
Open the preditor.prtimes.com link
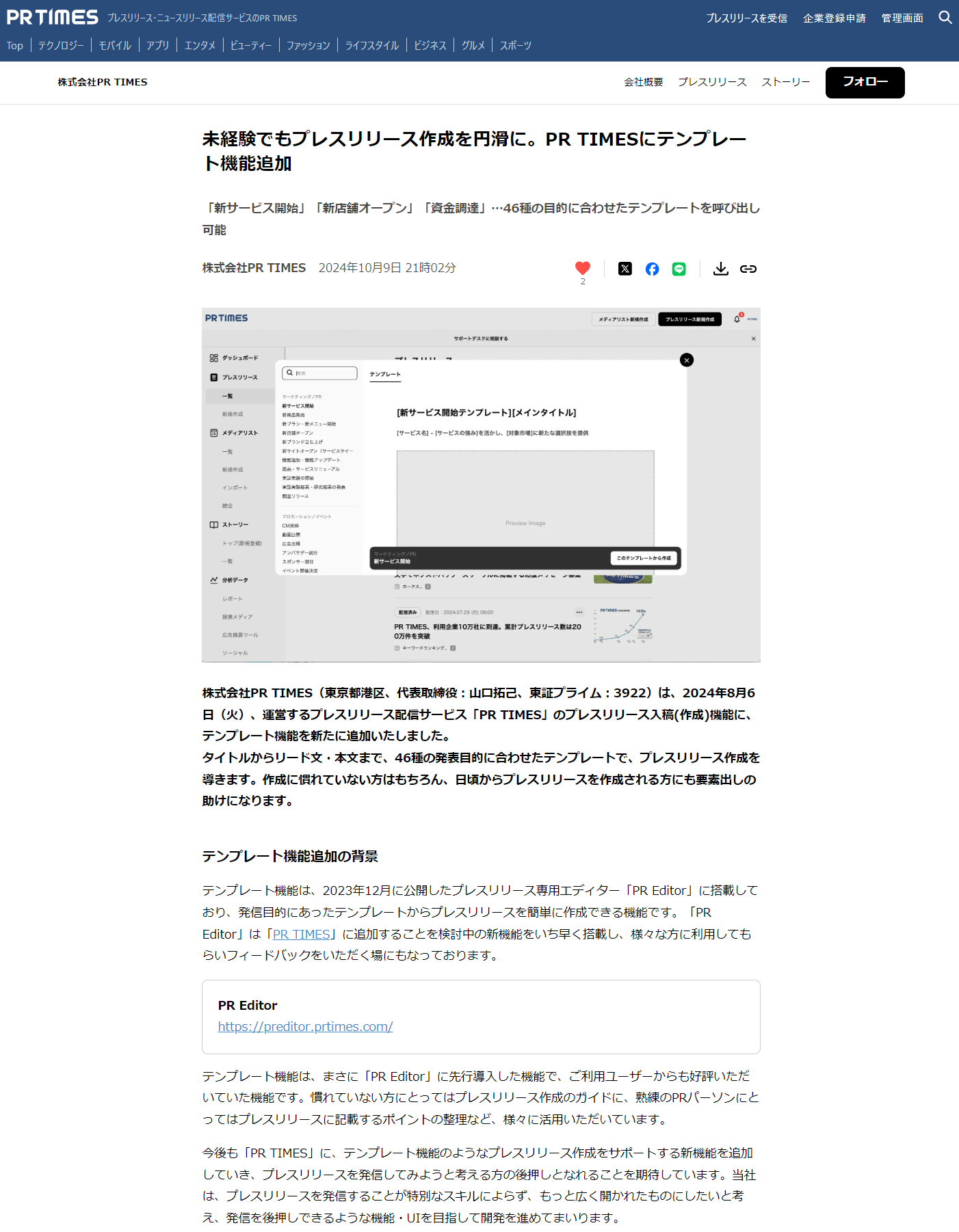point(305,1026)
